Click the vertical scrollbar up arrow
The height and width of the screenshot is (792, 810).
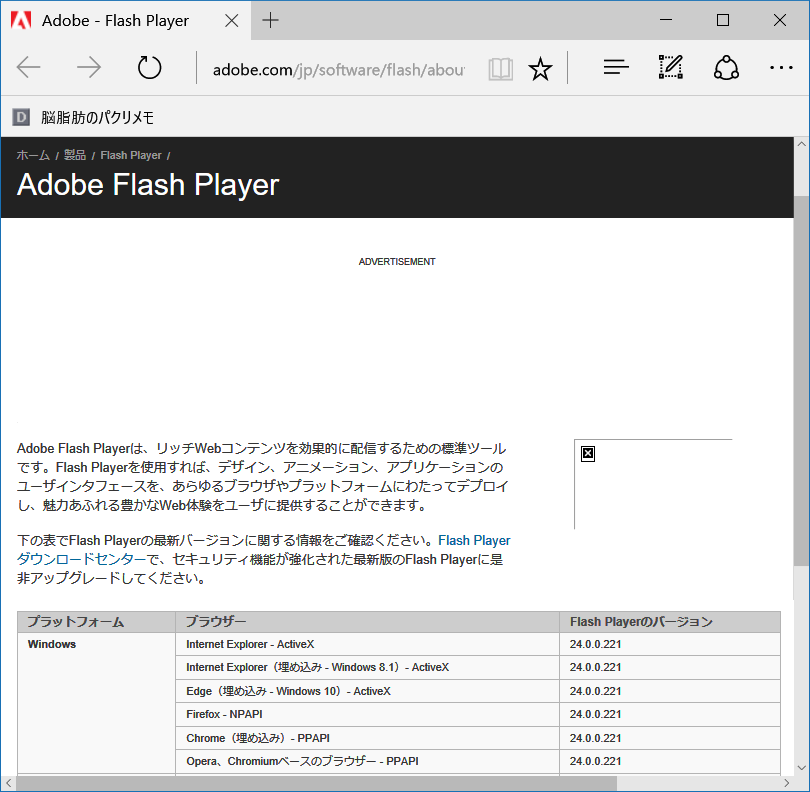tap(801, 144)
